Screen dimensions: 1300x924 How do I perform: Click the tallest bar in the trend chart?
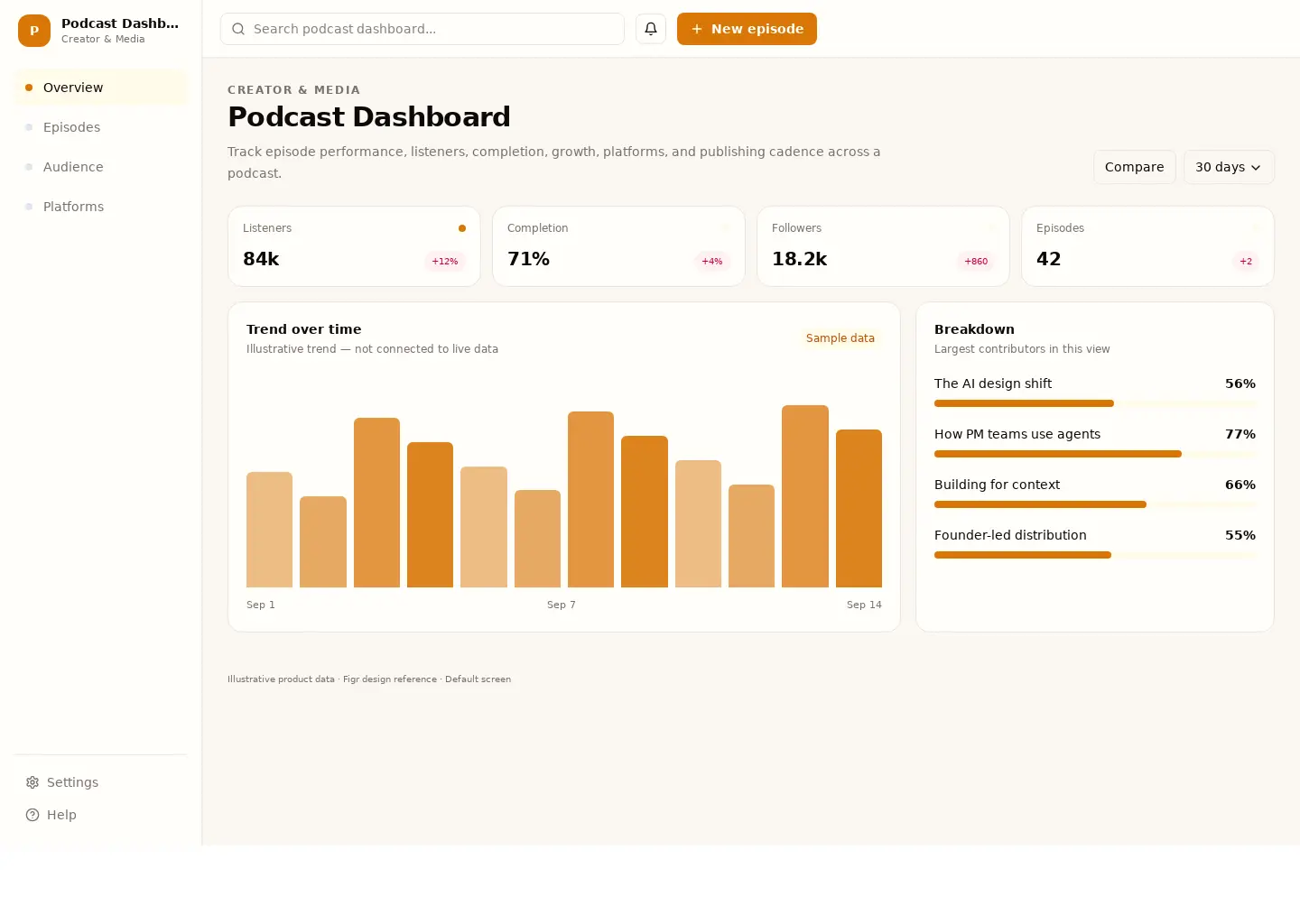[x=805, y=496]
